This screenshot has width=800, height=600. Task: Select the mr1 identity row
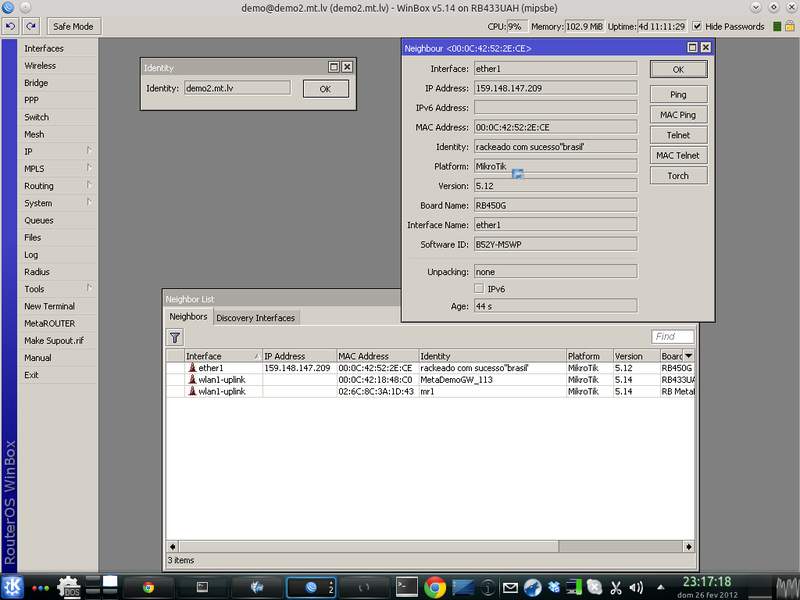[x=431, y=391]
